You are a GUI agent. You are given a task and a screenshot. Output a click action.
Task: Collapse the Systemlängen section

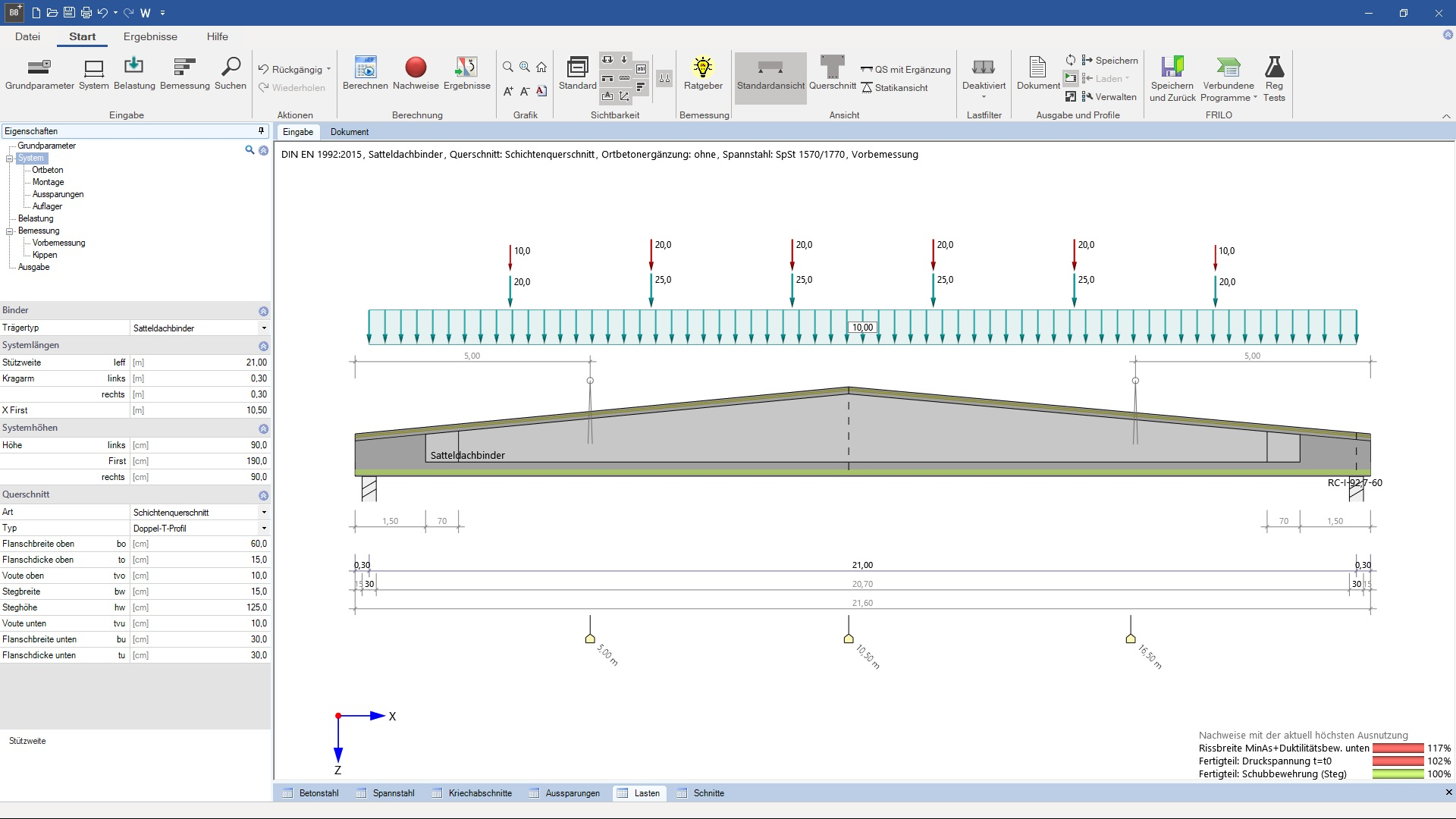pyautogui.click(x=263, y=346)
